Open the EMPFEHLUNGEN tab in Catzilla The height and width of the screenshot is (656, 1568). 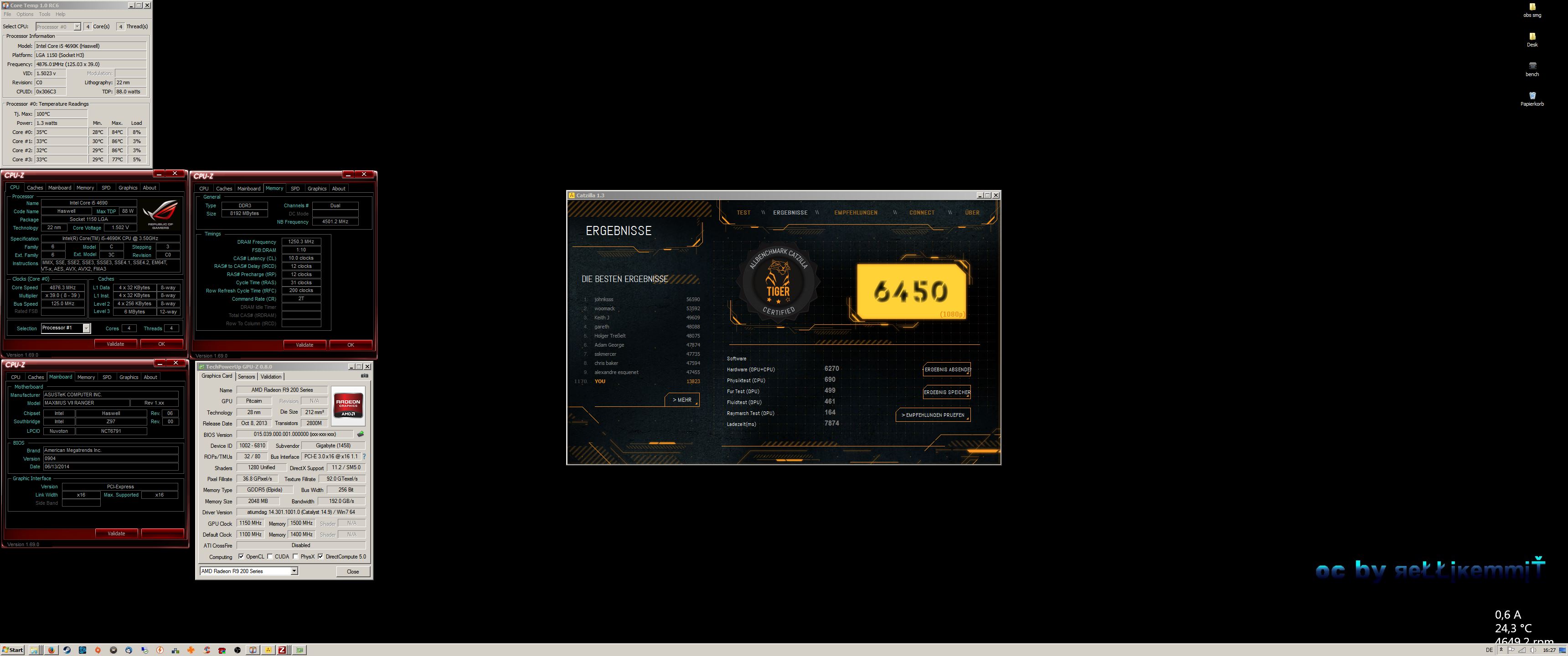856,212
